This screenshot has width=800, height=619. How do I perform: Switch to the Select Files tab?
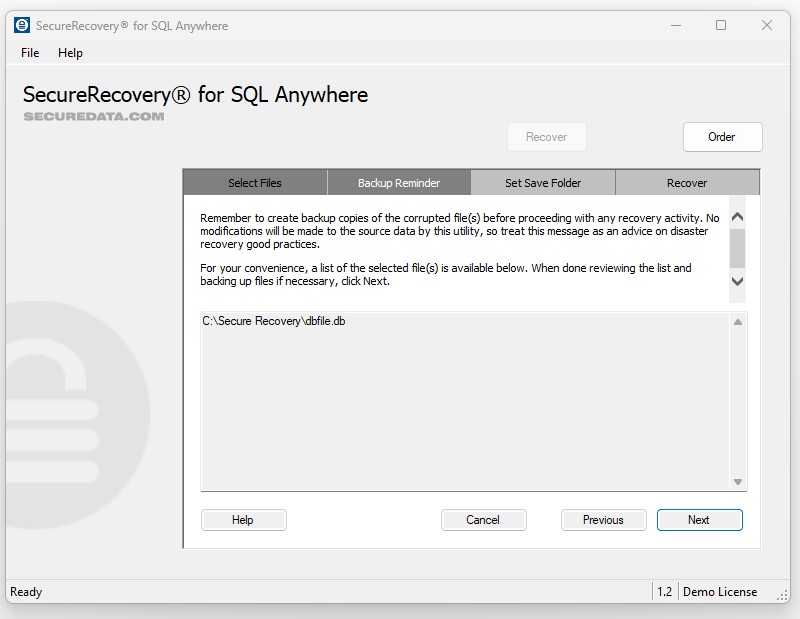tap(255, 183)
